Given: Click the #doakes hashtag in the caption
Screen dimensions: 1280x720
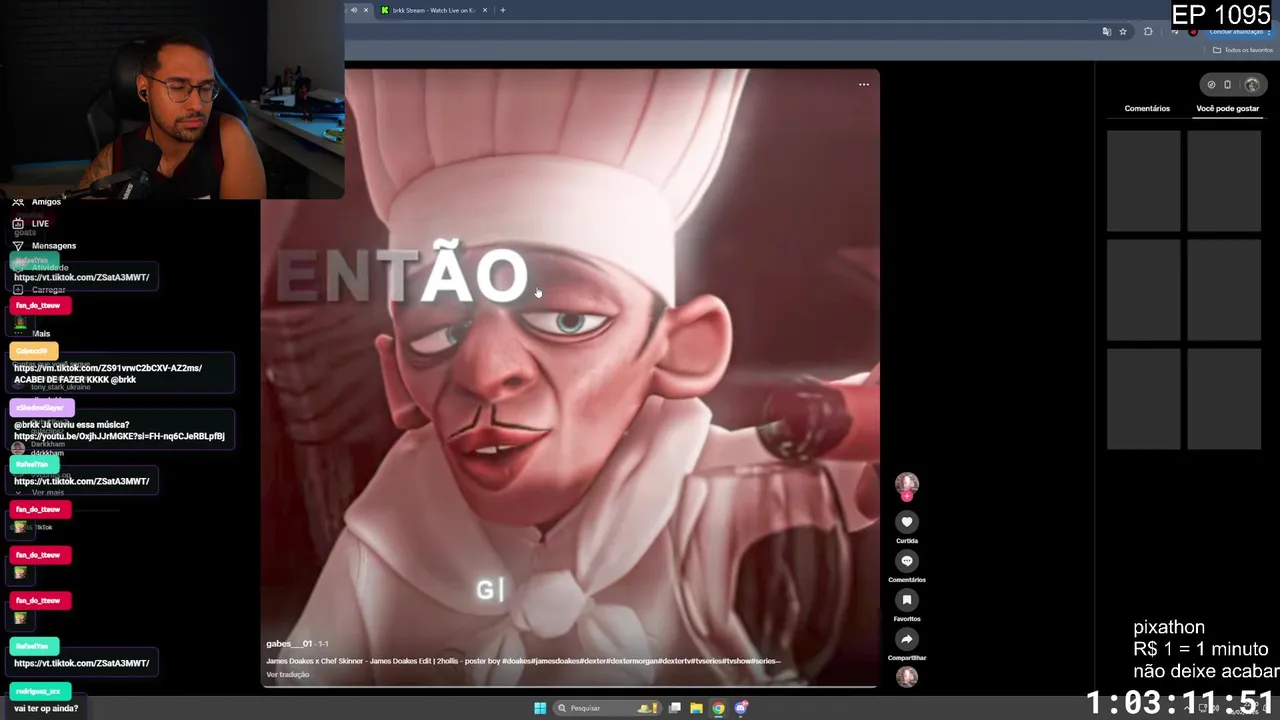Looking at the screenshot, I should (517, 661).
